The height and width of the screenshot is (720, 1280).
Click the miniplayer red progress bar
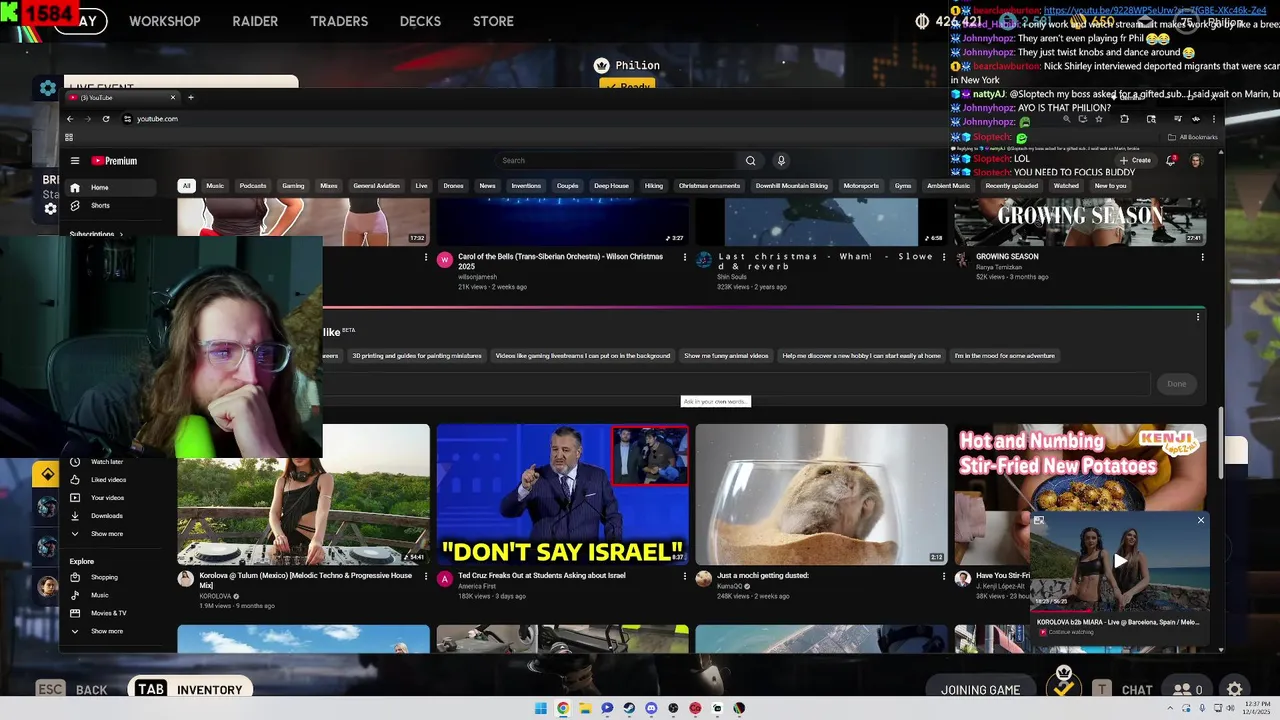[1061, 609]
